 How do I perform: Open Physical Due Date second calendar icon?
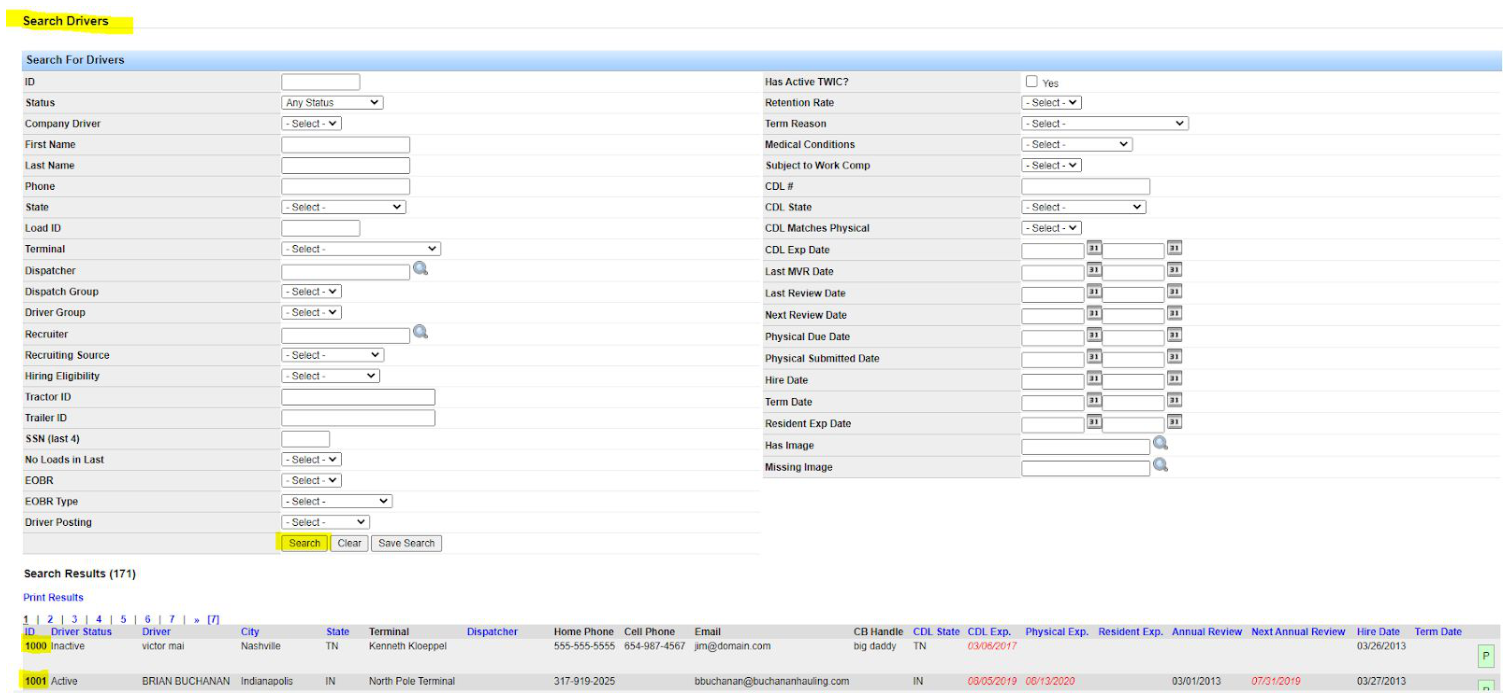pos(1175,335)
